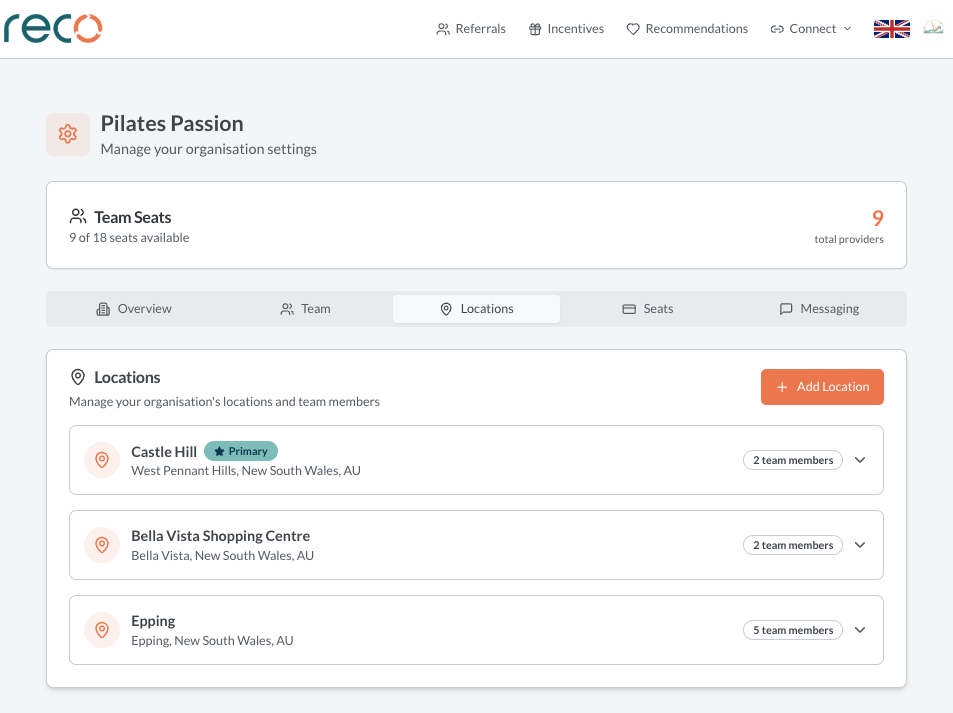Click the Add Location button

822,387
